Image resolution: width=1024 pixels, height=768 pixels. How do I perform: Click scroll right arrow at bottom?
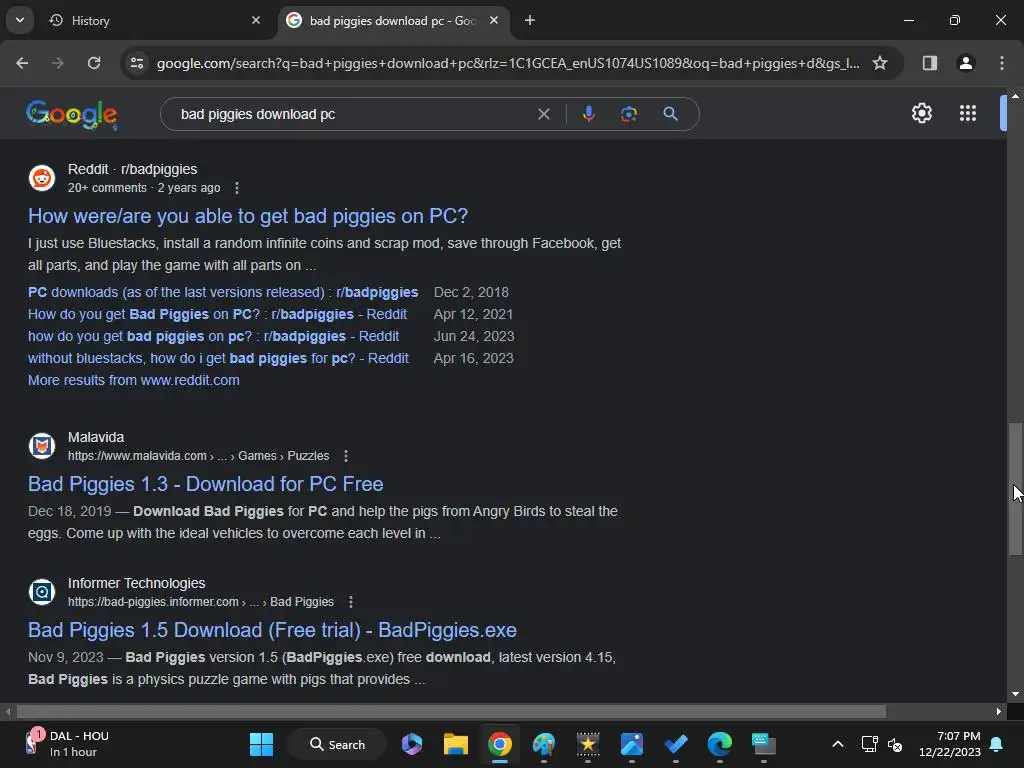[999, 711]
